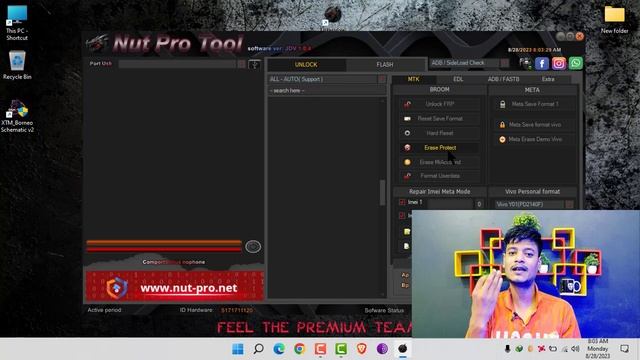The height and width of the screenshot is (360, 640).
Task: Expand the Port Usb dropdown arrow
Action: pyautogui.click(x=242, y=64)
